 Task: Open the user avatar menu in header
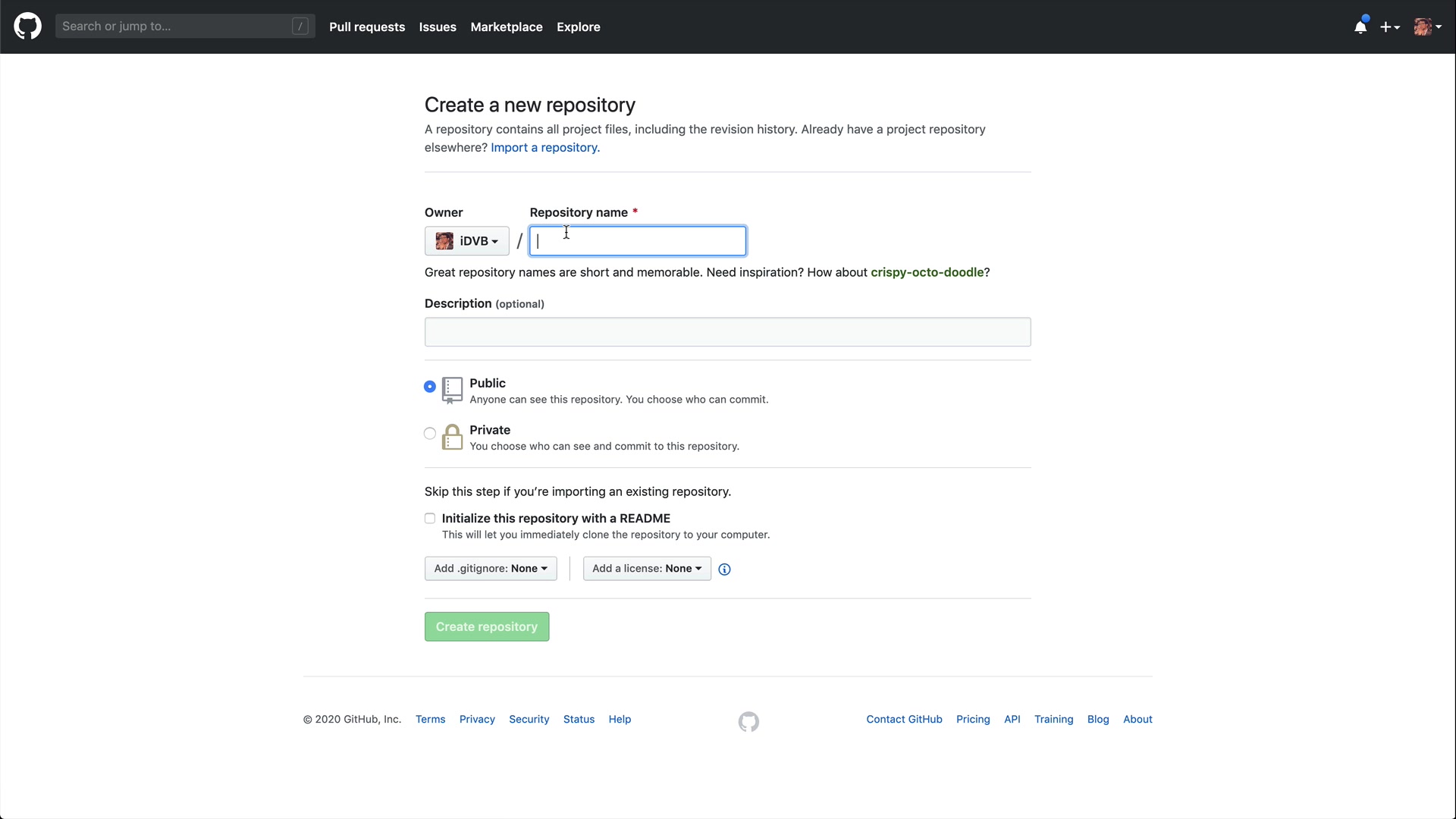[x=1427, y=27]
